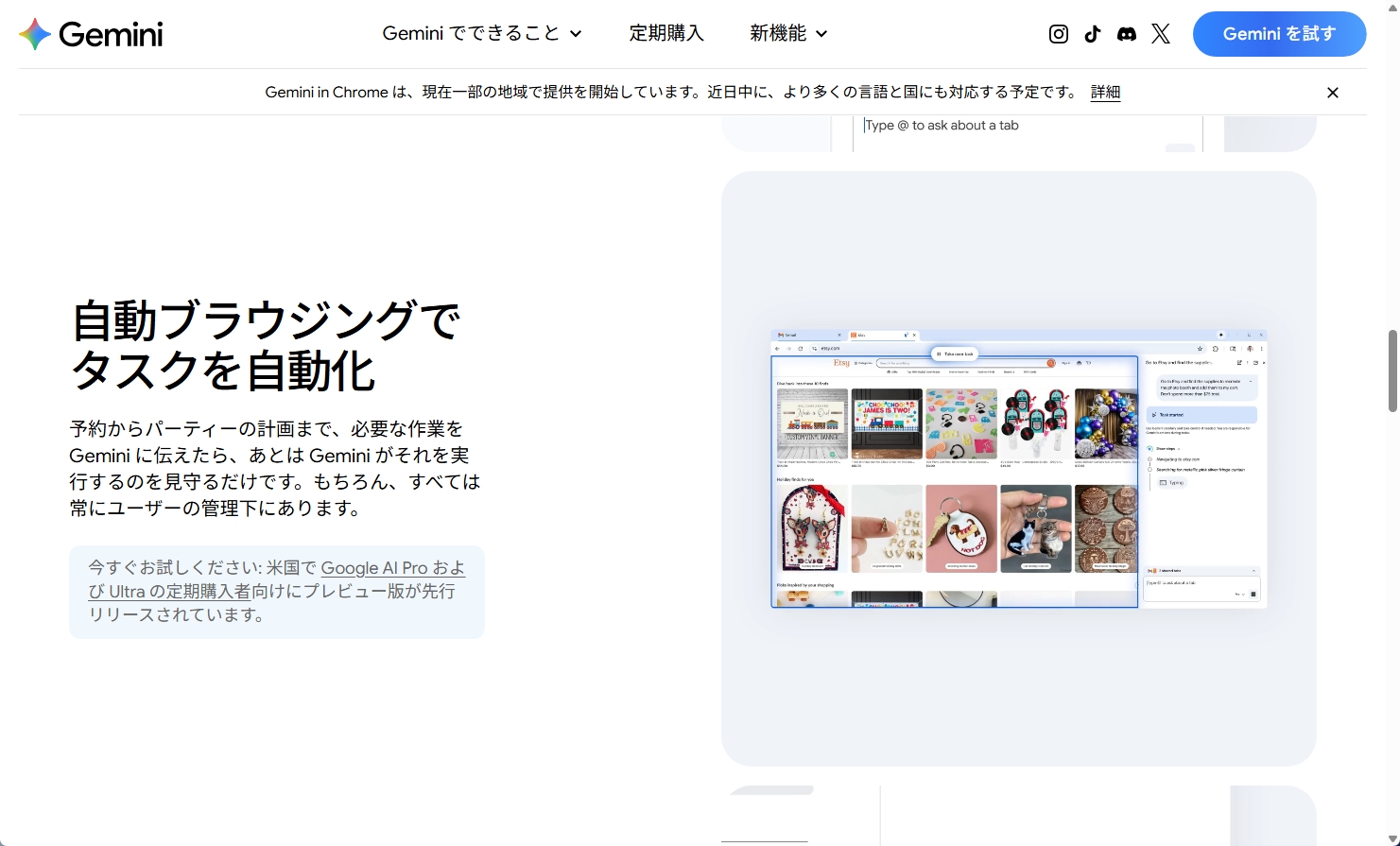The height and width of the screenshot is (846, 1400).
Task: Open the '詳細' link in the banner
Action: (x=1105, y=92)
